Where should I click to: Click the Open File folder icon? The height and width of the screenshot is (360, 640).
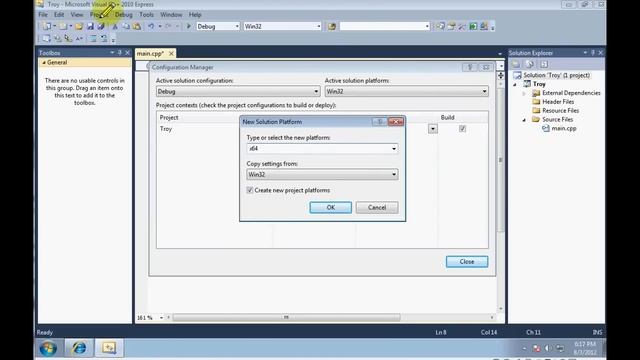click(79, 26)
